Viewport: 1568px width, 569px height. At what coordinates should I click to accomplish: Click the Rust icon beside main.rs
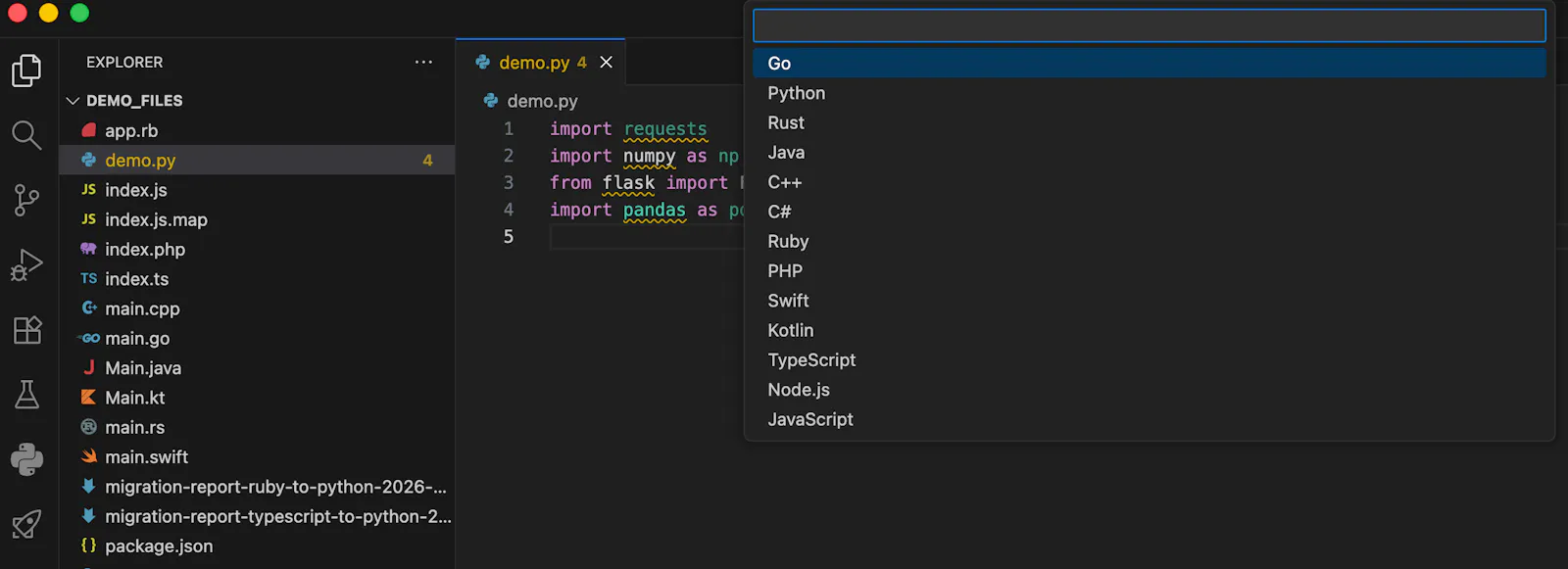click(89, 427)
